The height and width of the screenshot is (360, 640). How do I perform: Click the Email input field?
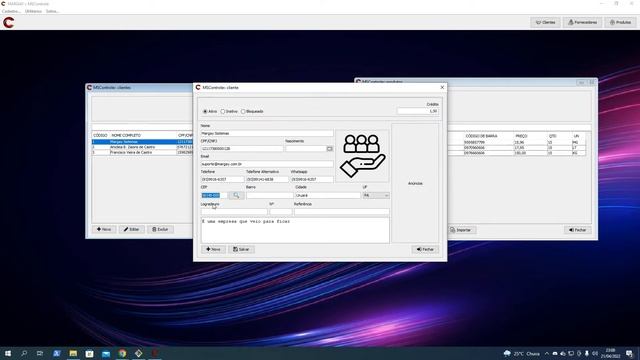(267, 164)
